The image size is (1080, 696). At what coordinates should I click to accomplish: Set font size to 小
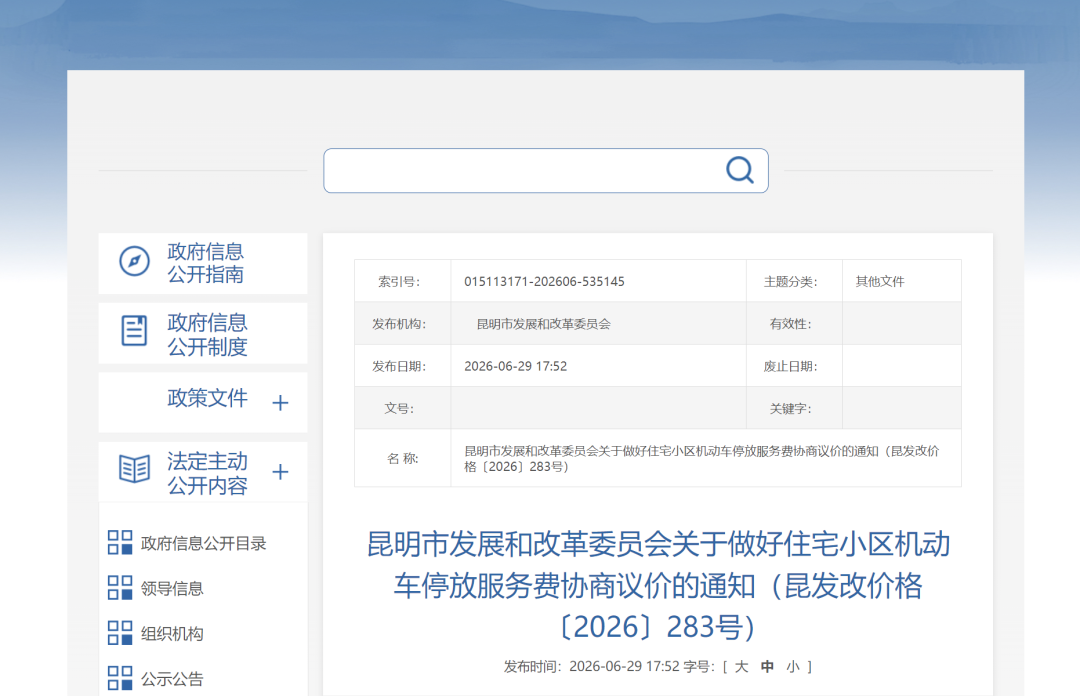coord(793,666)
